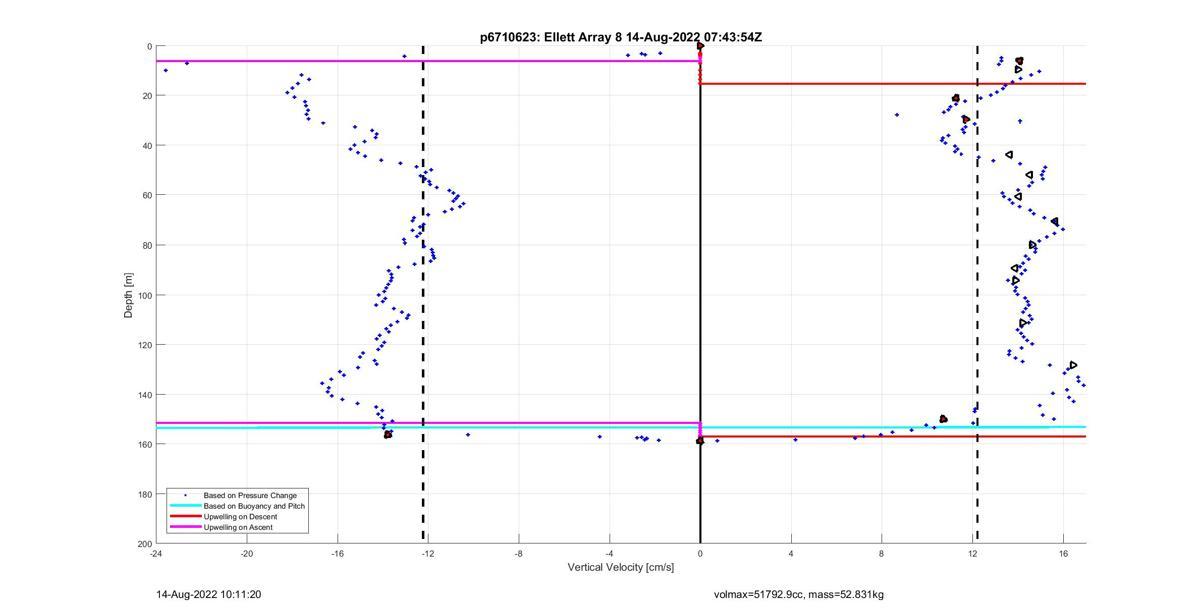
Task: Click the depth axis tick label '40'
Action: pos(146,146)
